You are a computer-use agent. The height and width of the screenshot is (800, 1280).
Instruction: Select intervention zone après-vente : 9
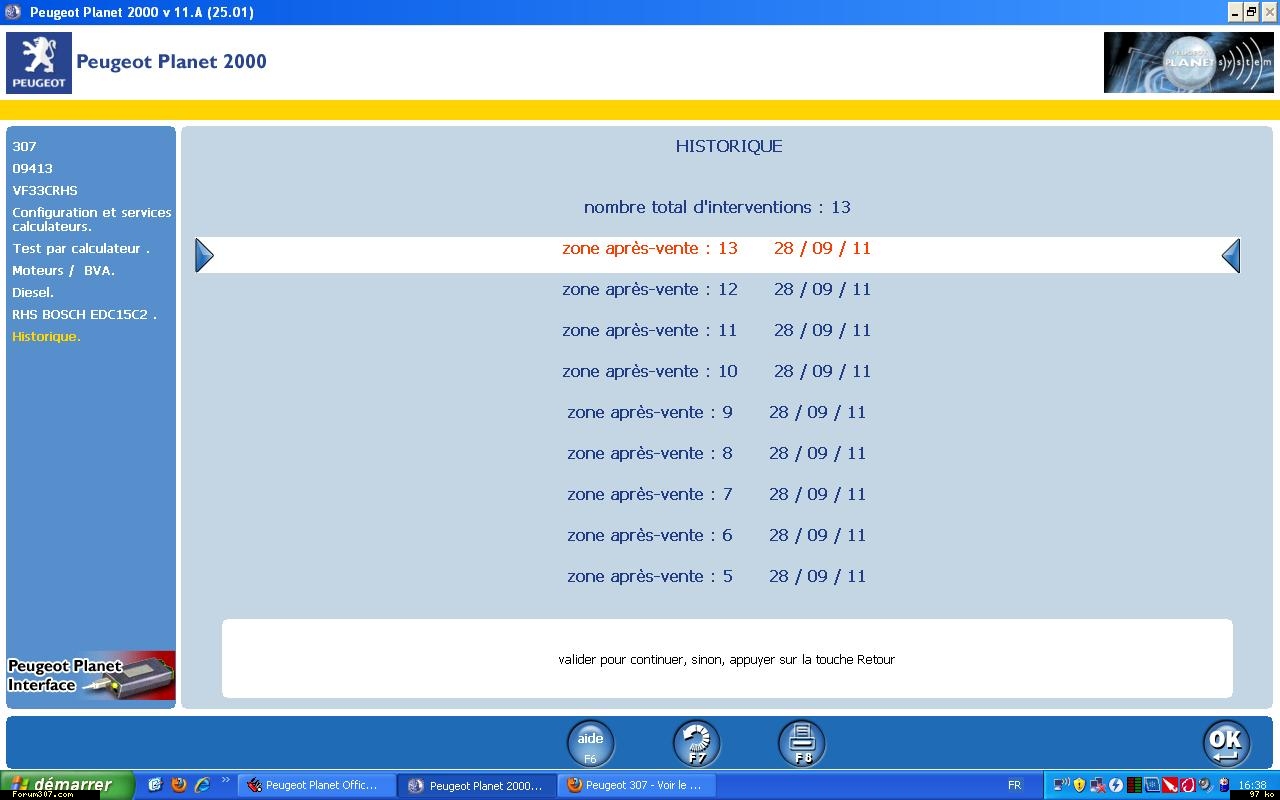click(716, 412)
